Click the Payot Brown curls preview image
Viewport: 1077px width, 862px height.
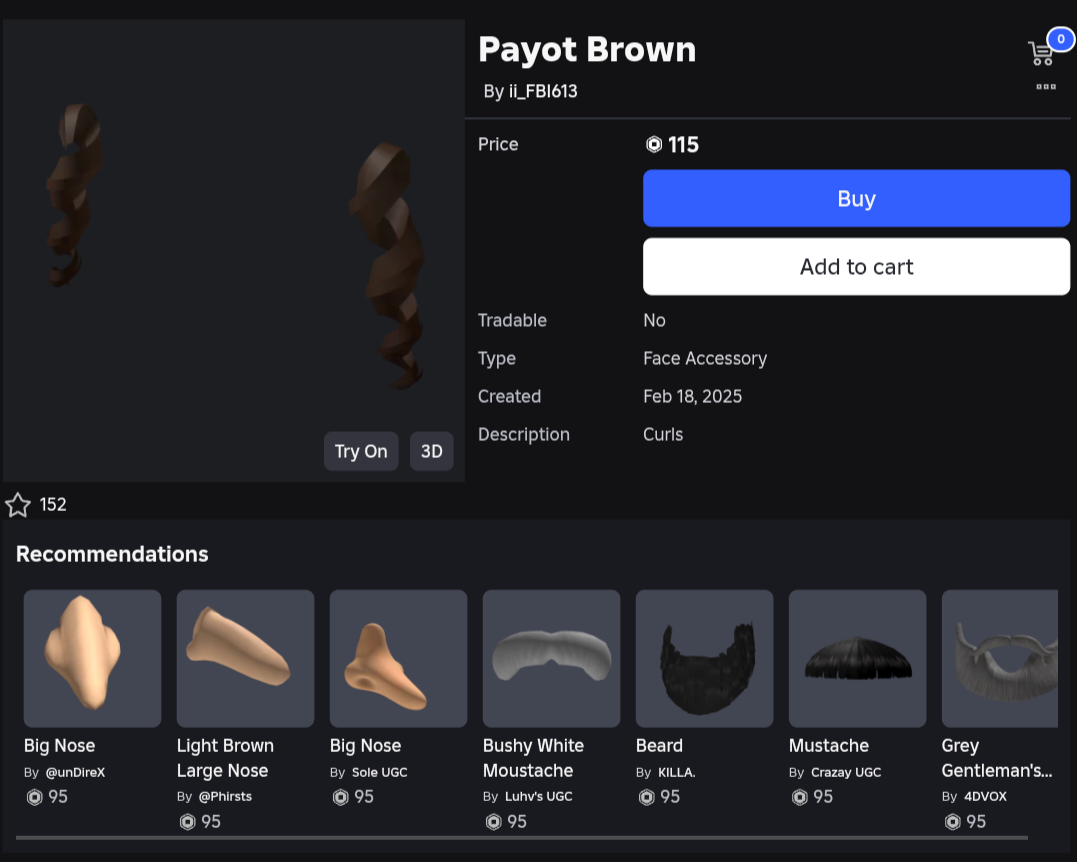tap(234, 251)
